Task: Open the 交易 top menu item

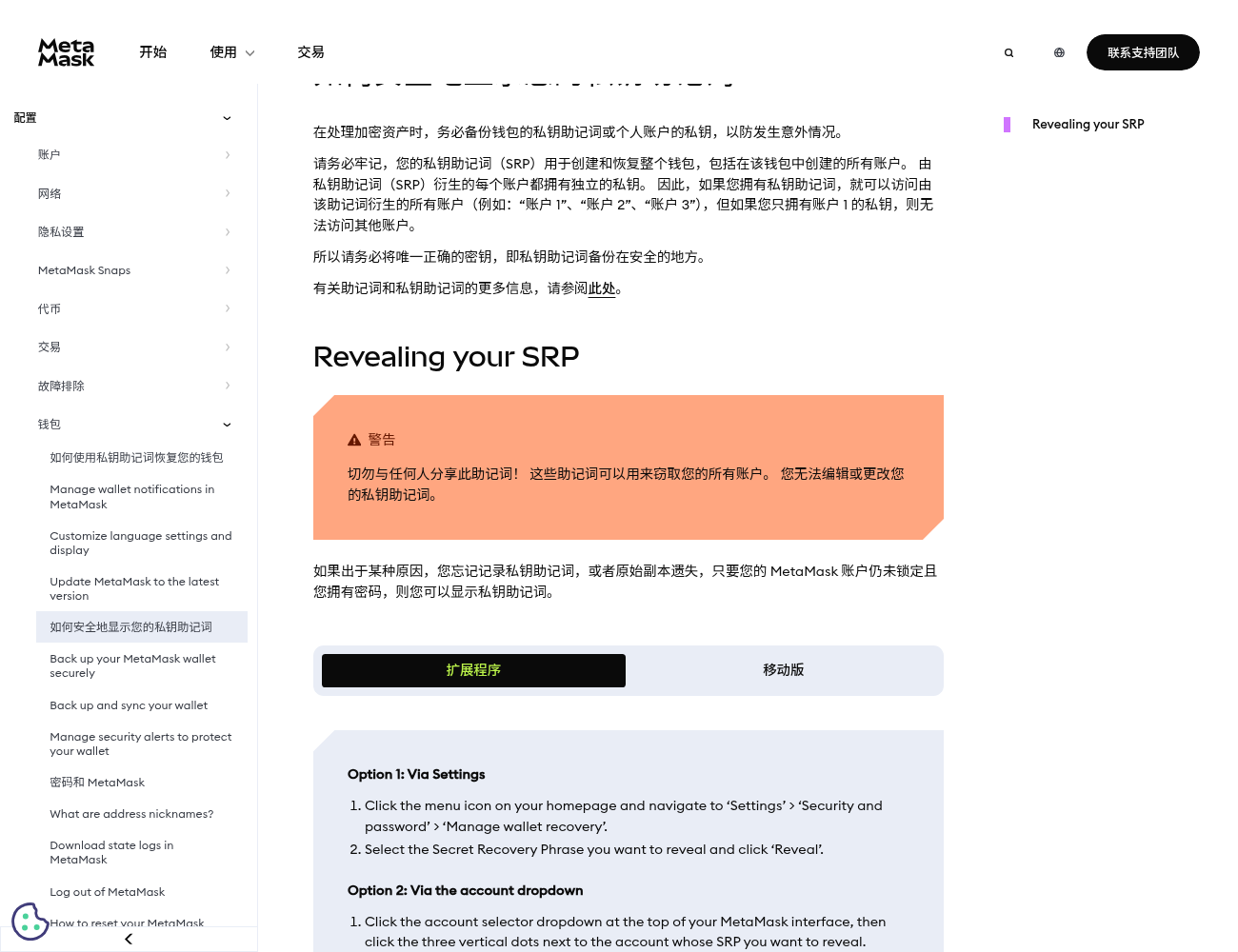Action: (310, 52)
